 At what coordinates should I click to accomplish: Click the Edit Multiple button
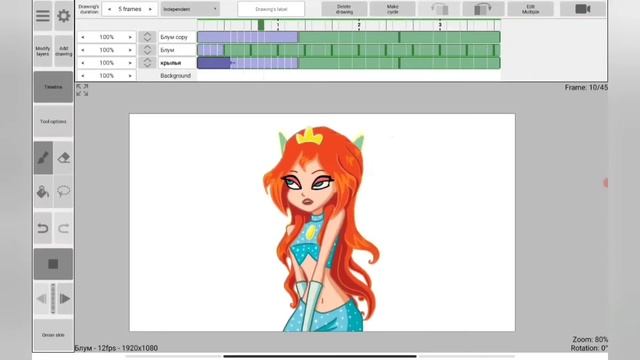click(530, 9)
